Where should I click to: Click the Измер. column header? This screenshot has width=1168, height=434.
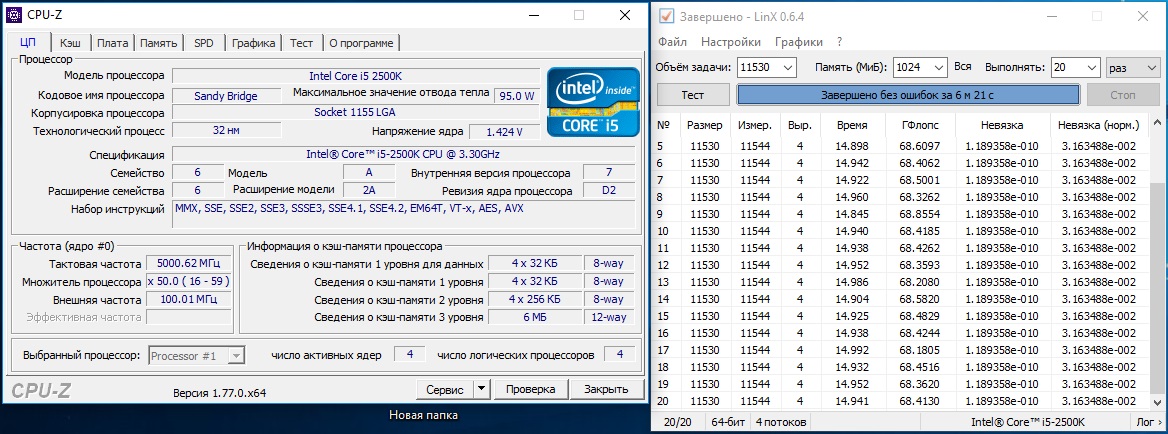(755, 125)
